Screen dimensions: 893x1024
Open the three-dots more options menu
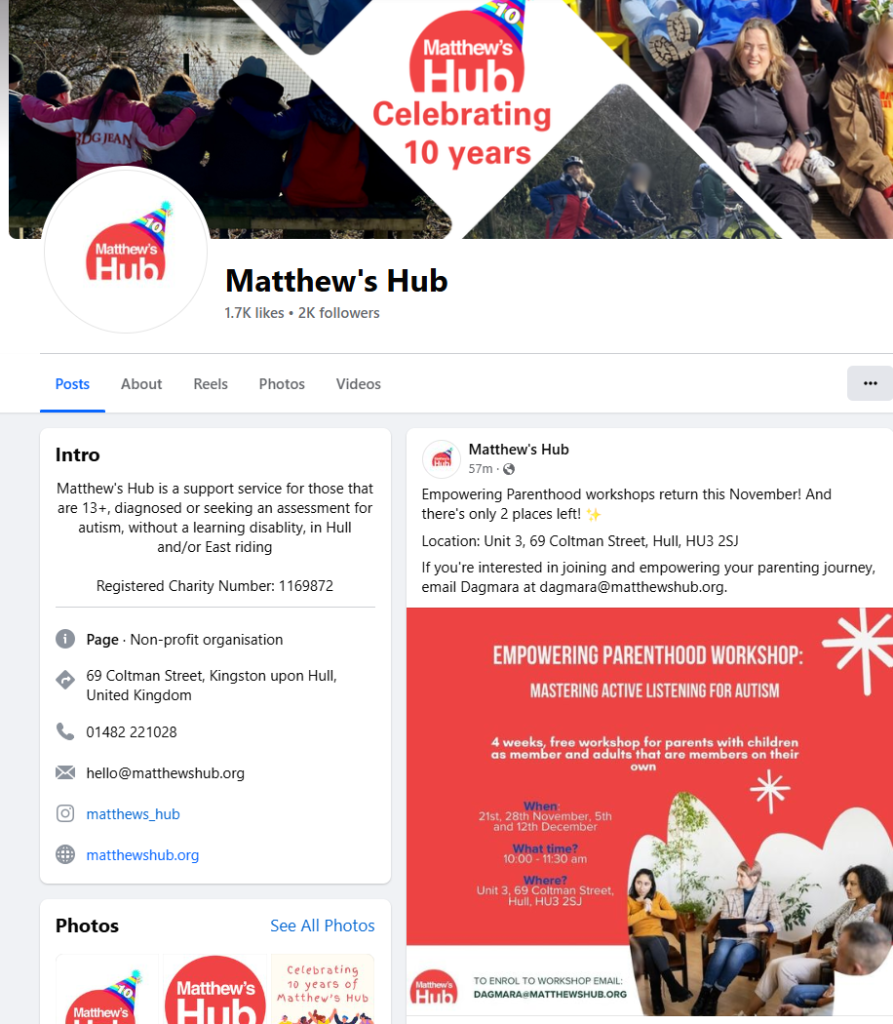(870, 383)
